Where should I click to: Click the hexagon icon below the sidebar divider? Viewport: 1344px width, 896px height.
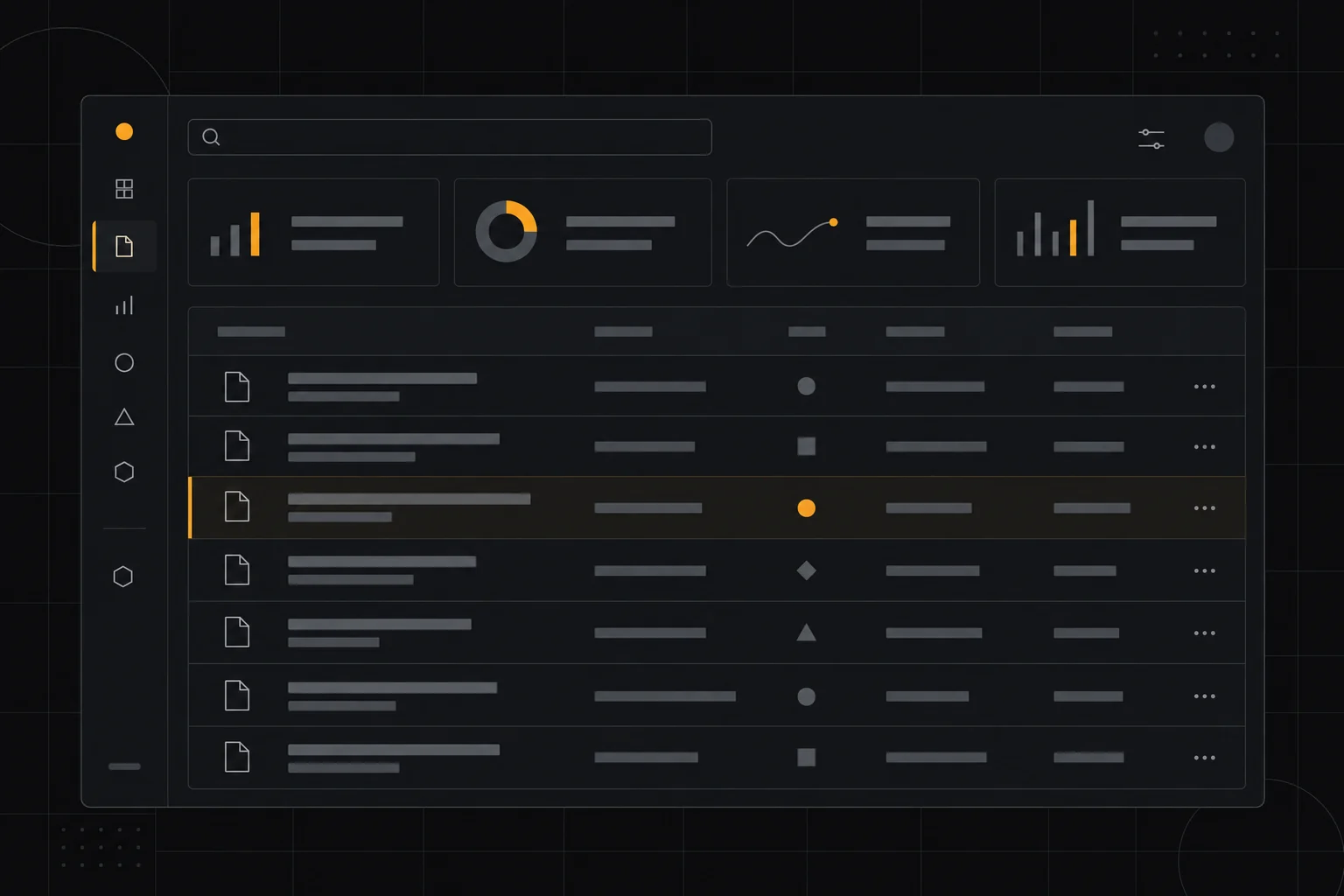[x=123, y=577]
